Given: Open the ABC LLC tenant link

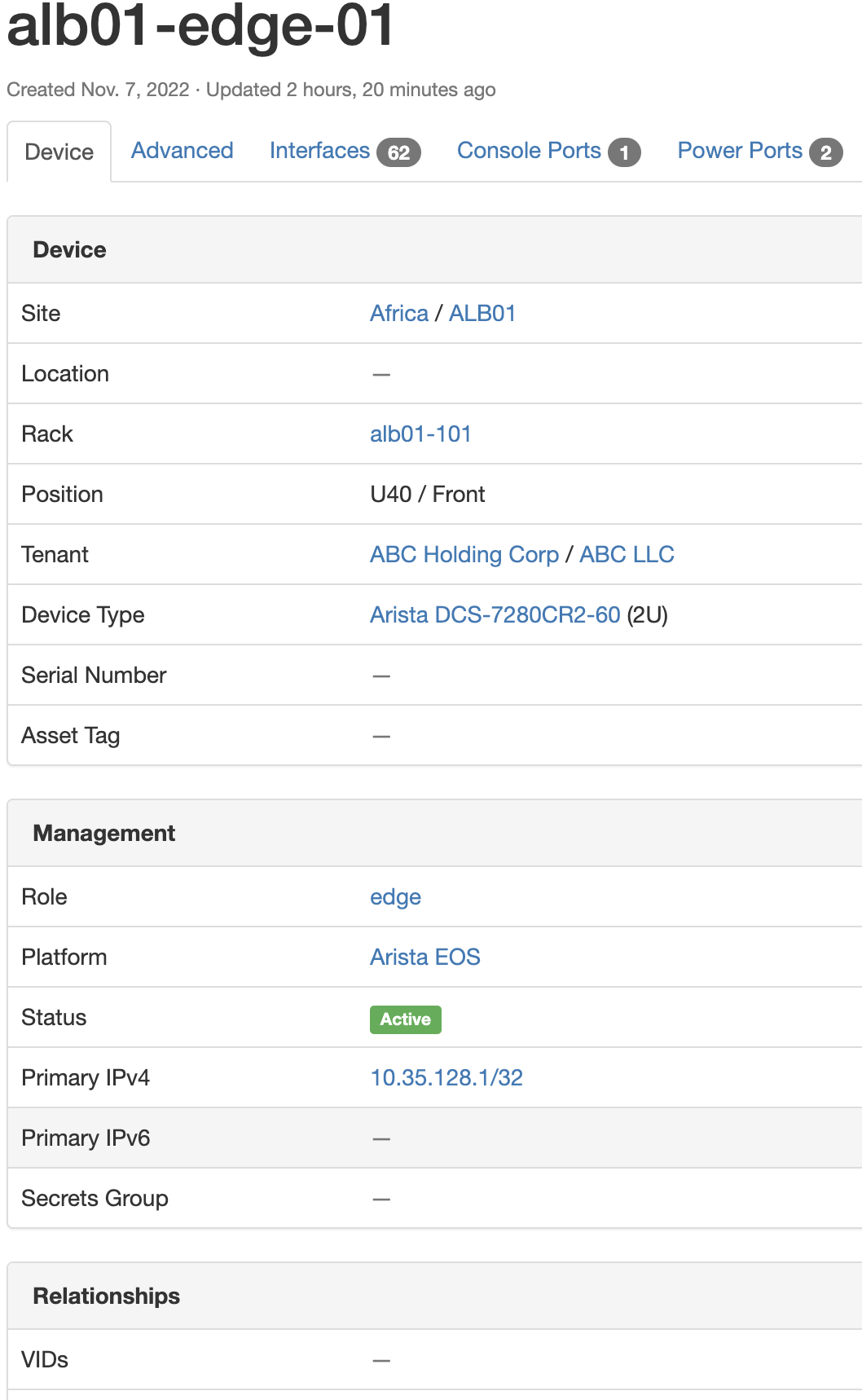Looking at the screenshot, I should coord(627,555).
